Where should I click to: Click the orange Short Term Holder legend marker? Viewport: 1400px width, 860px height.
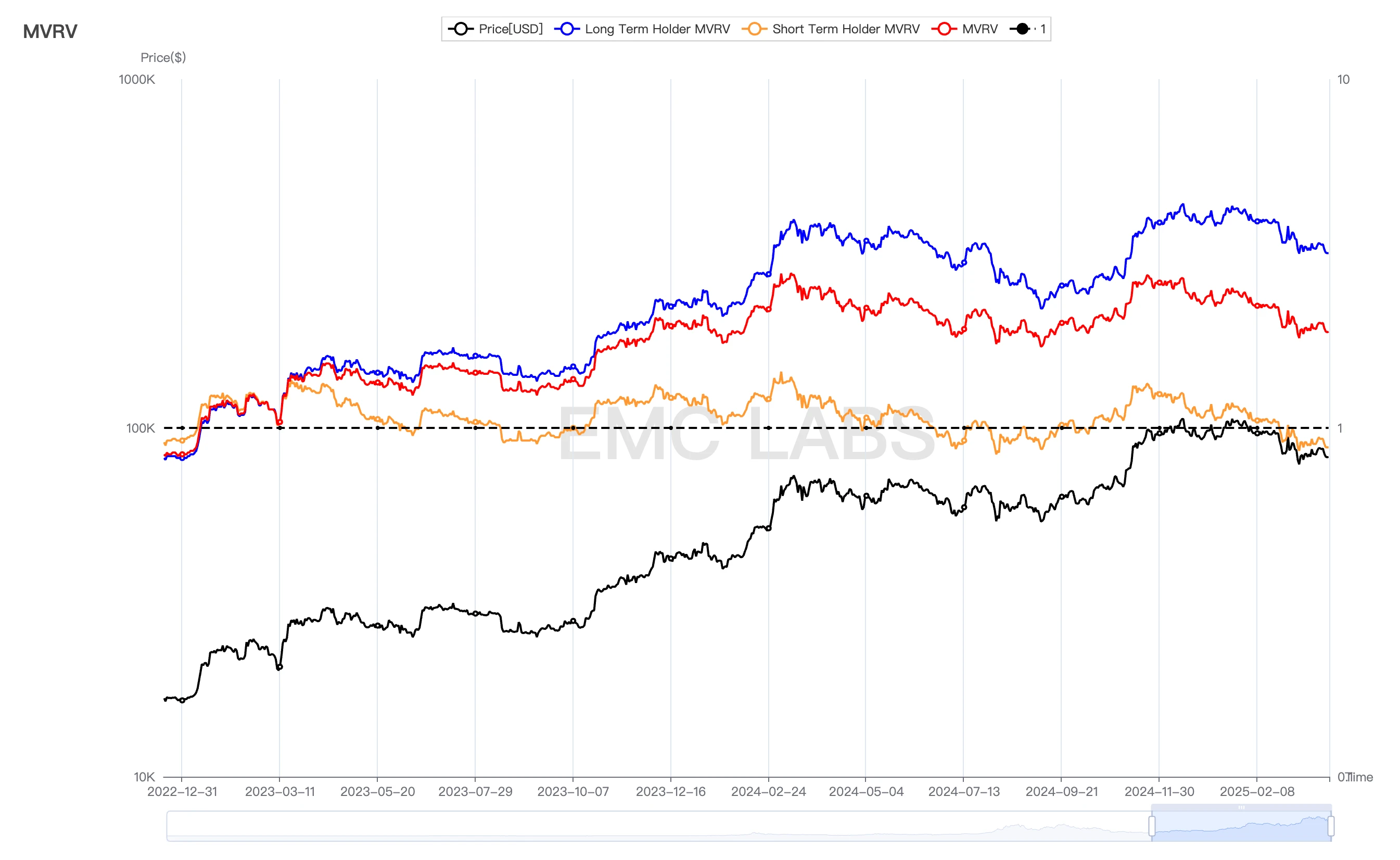(754, 29)
